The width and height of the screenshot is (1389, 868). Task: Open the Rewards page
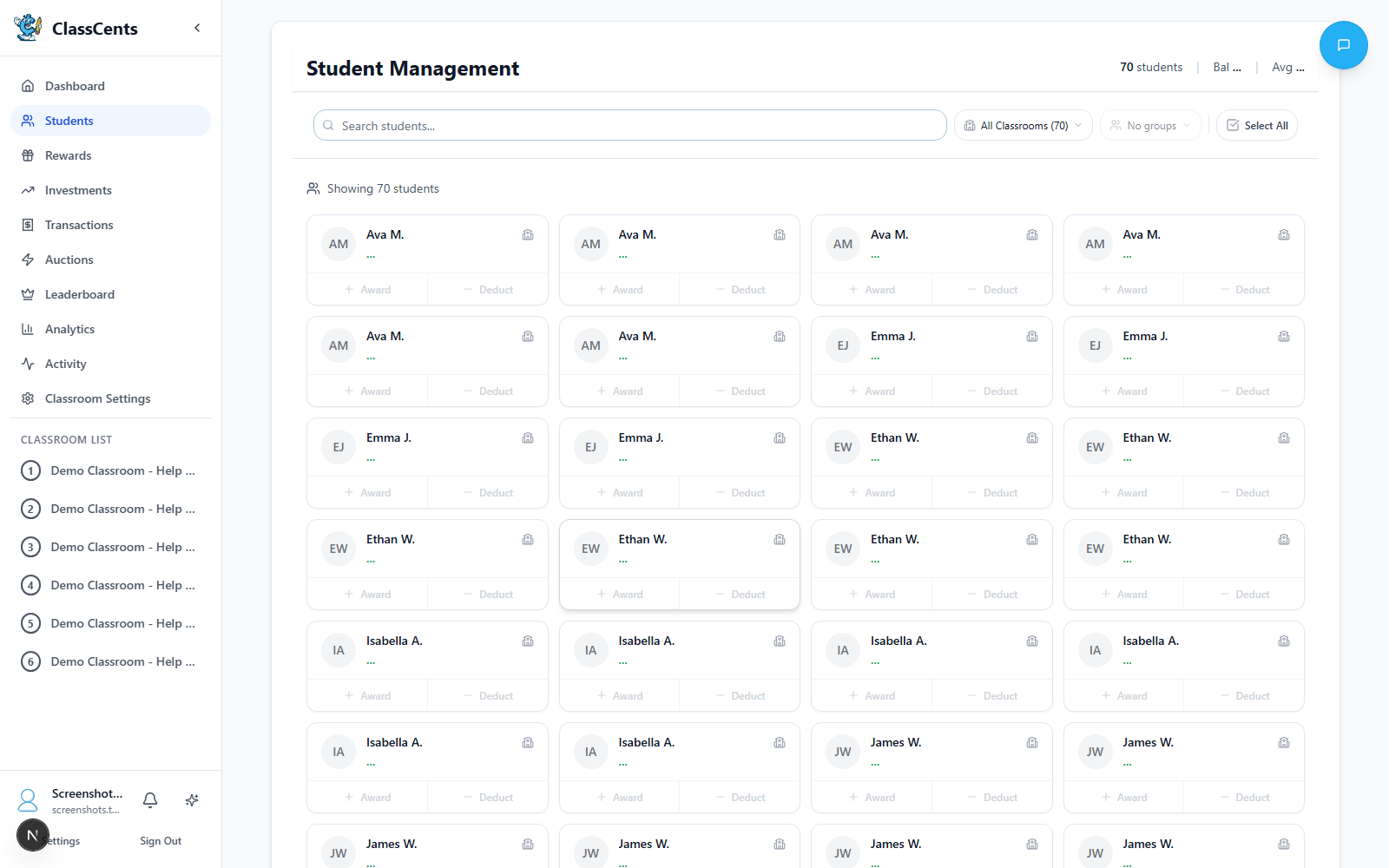[x=110, y=155]
